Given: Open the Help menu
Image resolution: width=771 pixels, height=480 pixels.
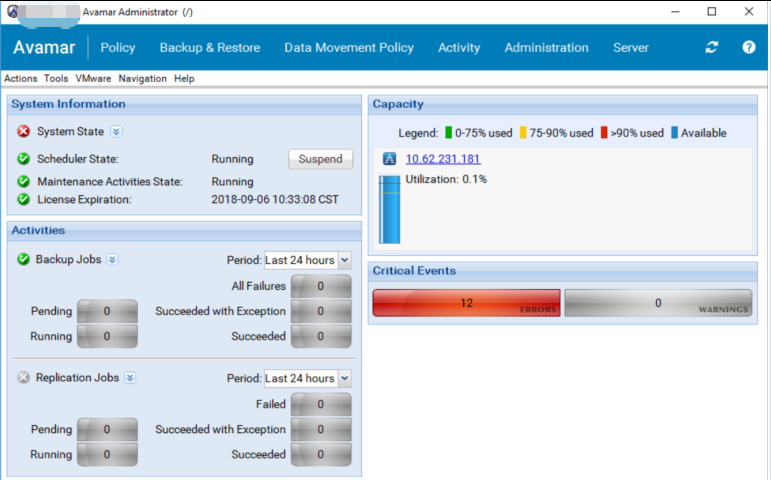Looking at the screenshot, I should click(184, 79).
